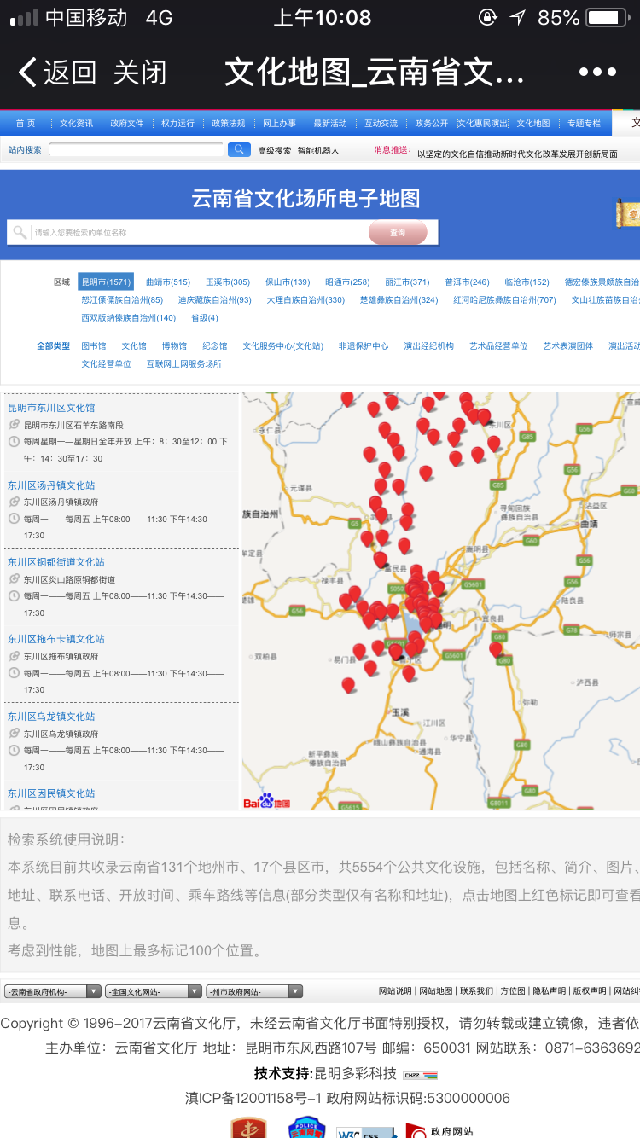
Task: Click the 站内搜索 text input field
Action: click(x=136, y=150)
